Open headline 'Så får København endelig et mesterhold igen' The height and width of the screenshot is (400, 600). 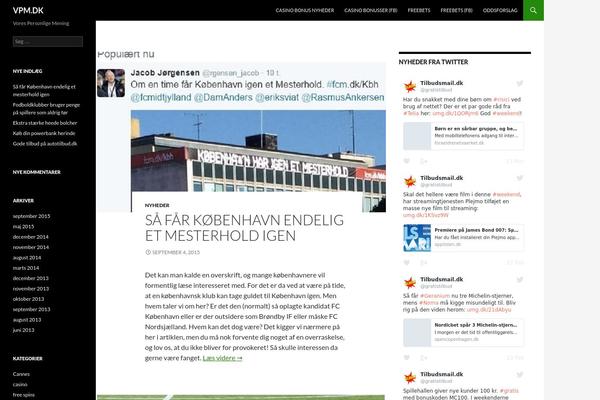244,228
